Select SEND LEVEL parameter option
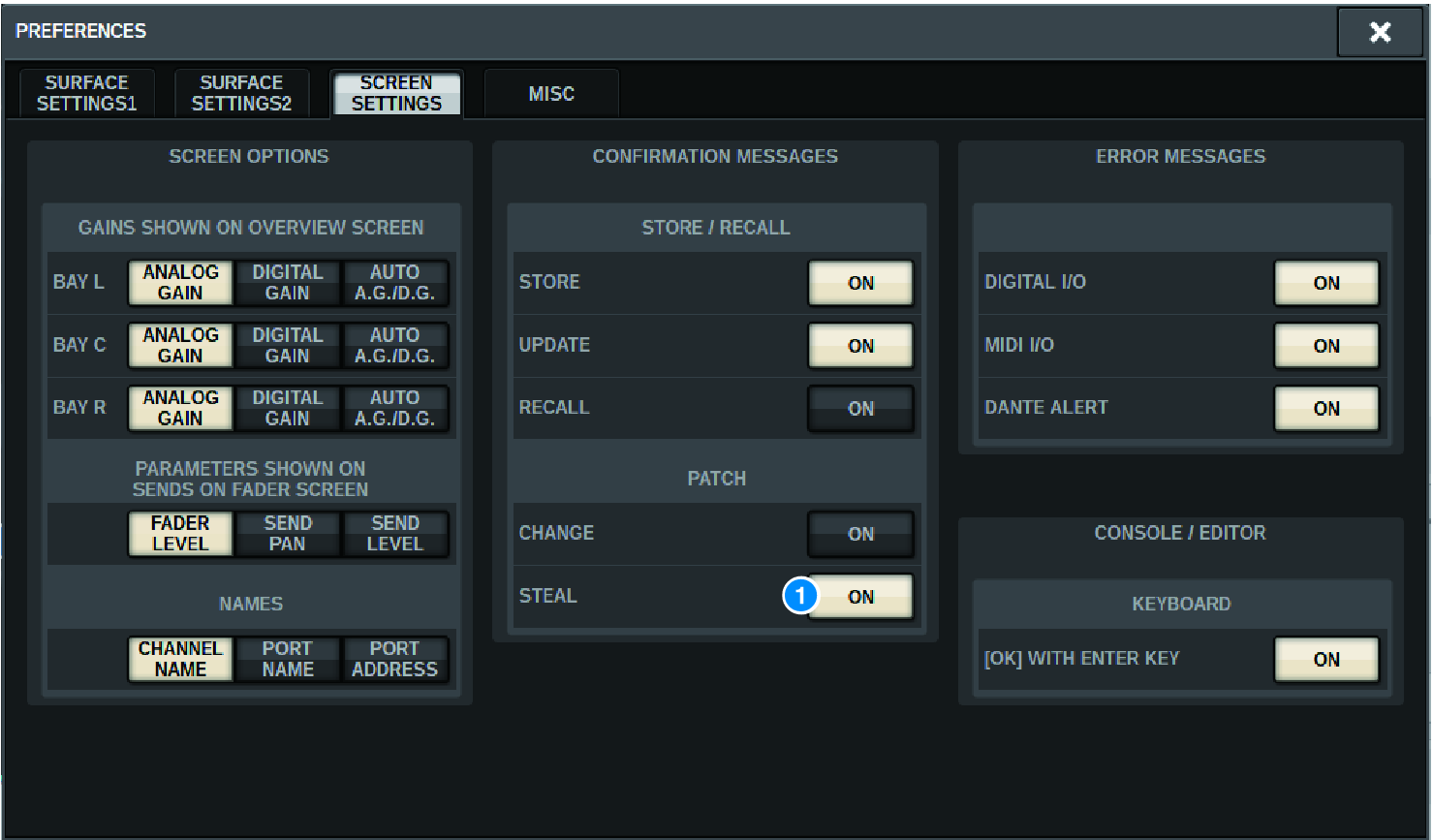The height and width of the screenshot is (840, 1433). pyautogui.click(x=394, y=534)
